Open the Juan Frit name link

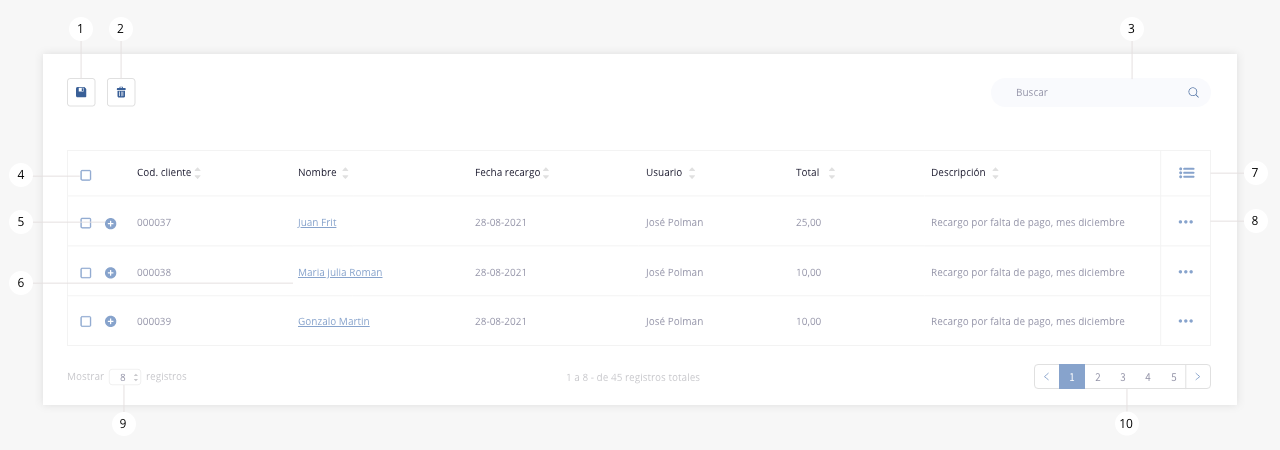click(317, 222)
